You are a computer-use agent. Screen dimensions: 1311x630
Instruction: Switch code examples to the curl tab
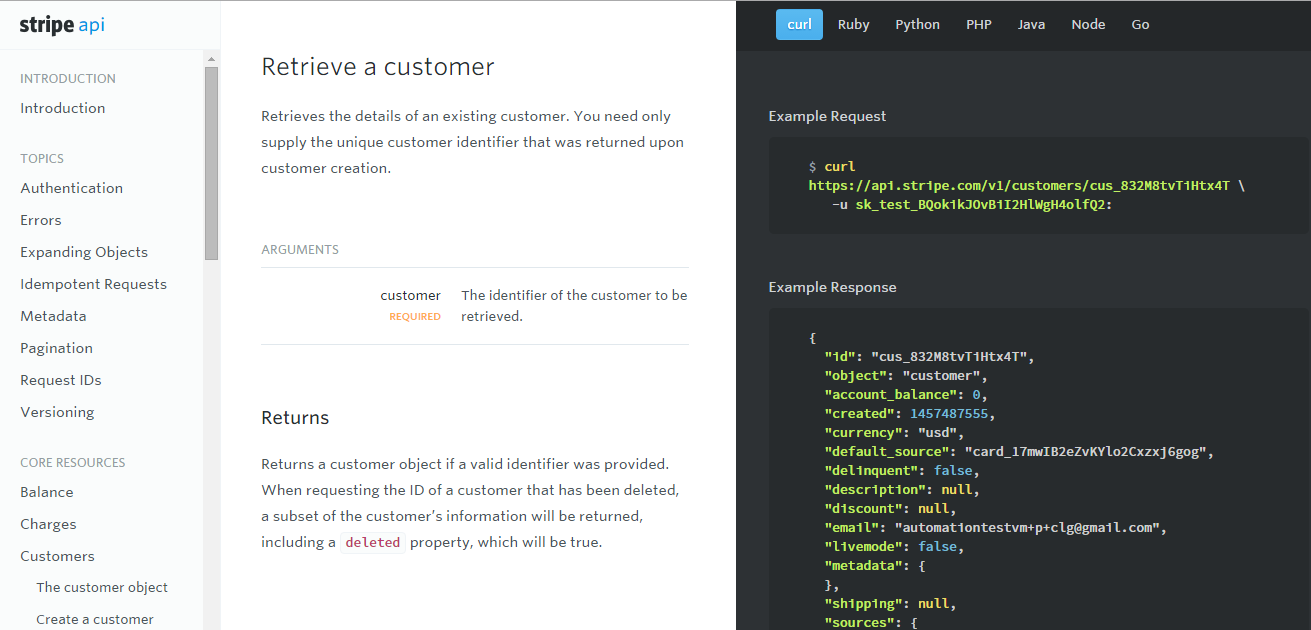[x=799, y=25]
